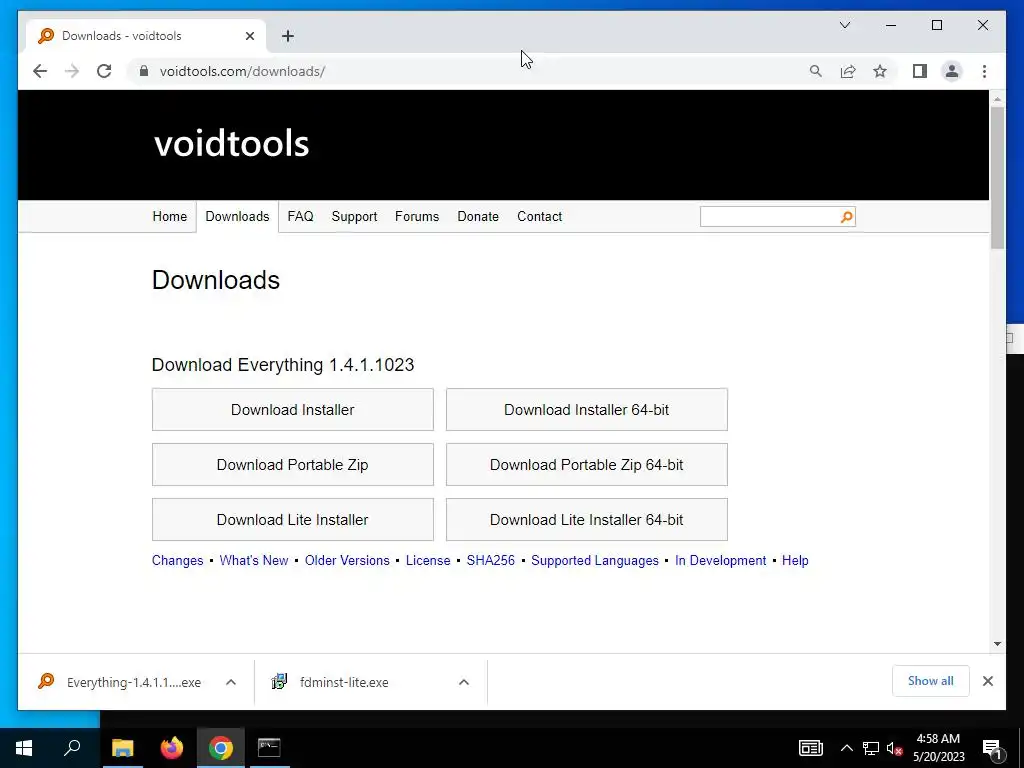Open the Chrome three-dot menu
This screenshot has width=1024, height=768.
click(984, 71)
